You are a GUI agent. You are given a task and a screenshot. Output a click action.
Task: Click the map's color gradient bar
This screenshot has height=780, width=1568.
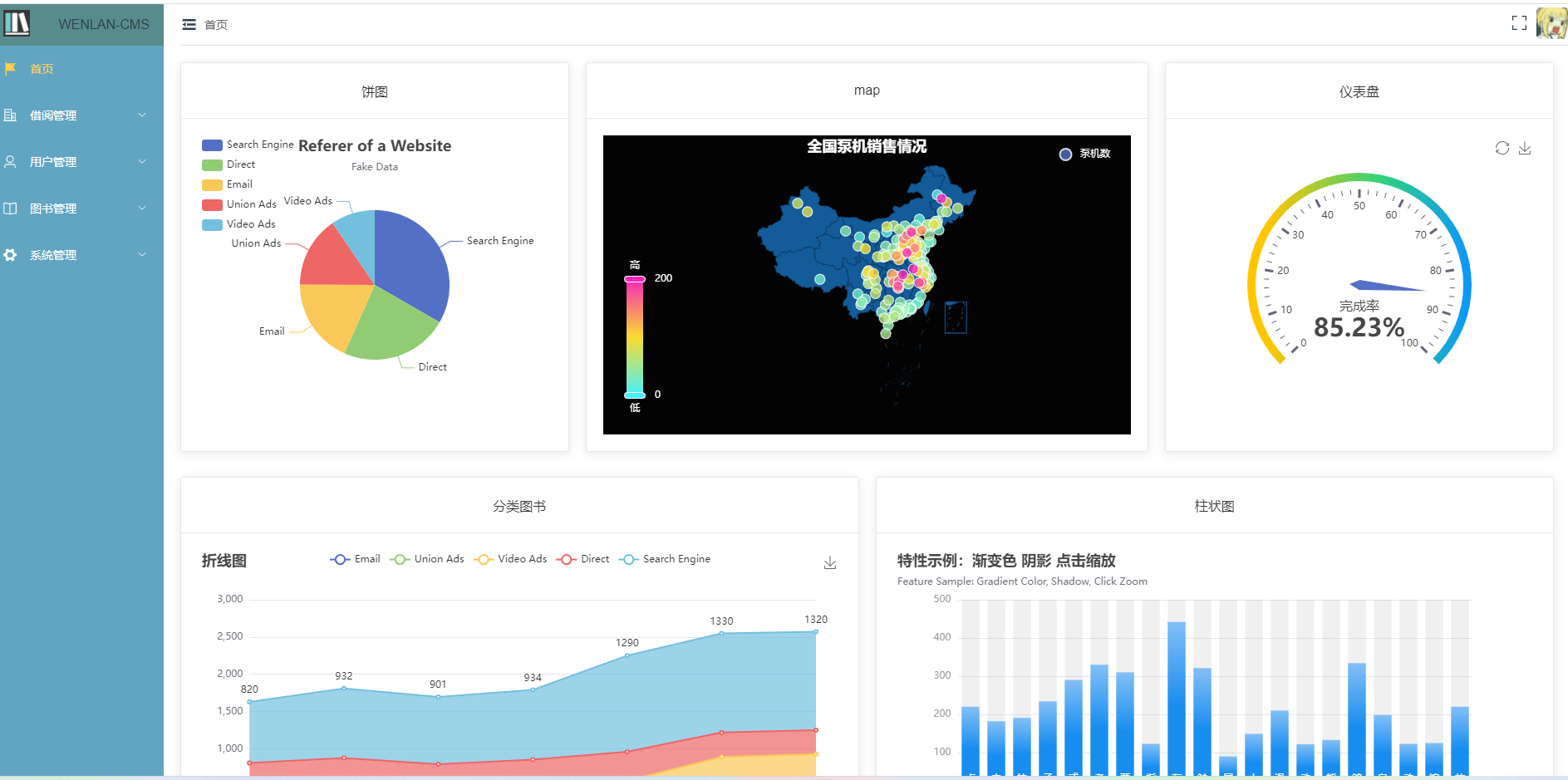635,336
